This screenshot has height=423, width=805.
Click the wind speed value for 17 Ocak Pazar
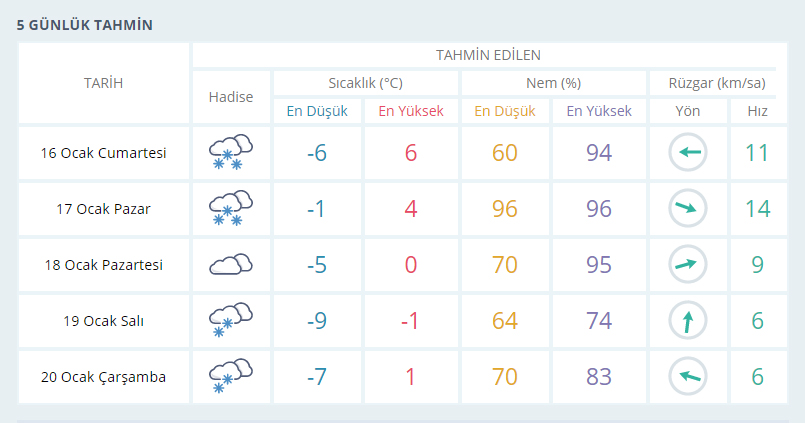757,209
